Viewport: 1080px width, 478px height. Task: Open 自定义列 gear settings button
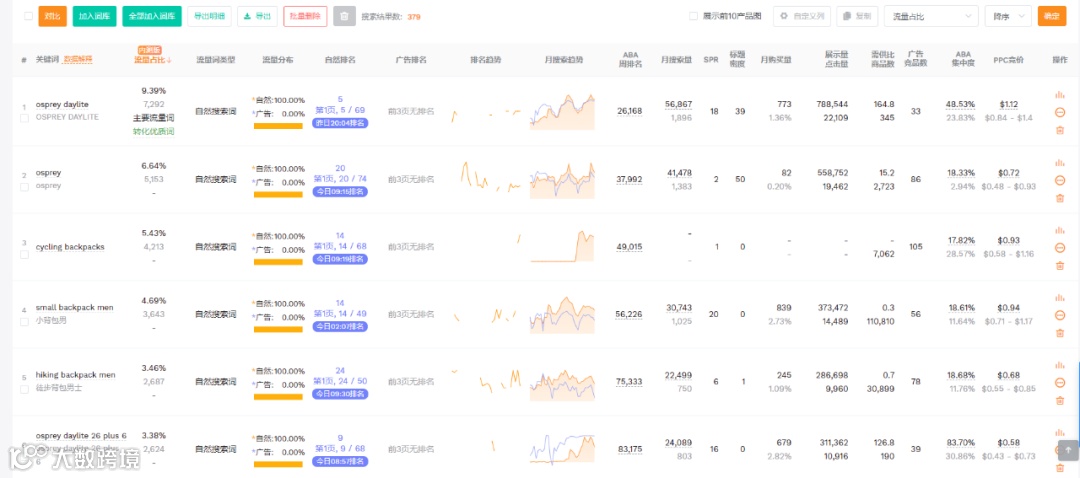[x=802, y=16]
